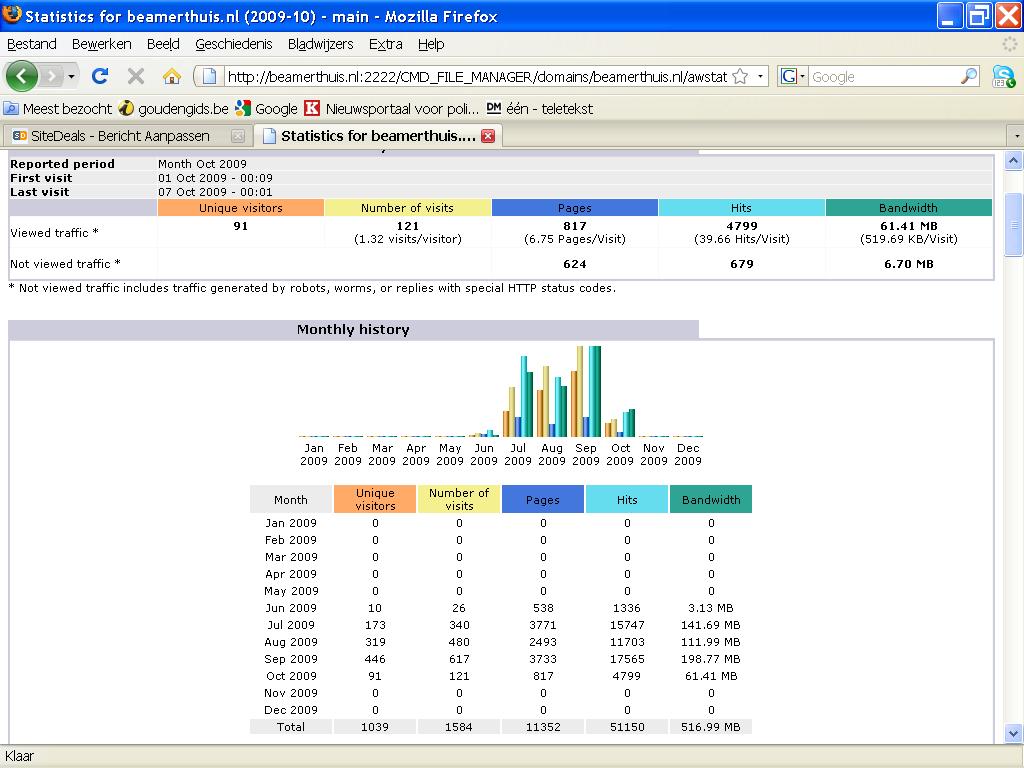Click the scrollbar up arrow

[x=1013, y=160]
